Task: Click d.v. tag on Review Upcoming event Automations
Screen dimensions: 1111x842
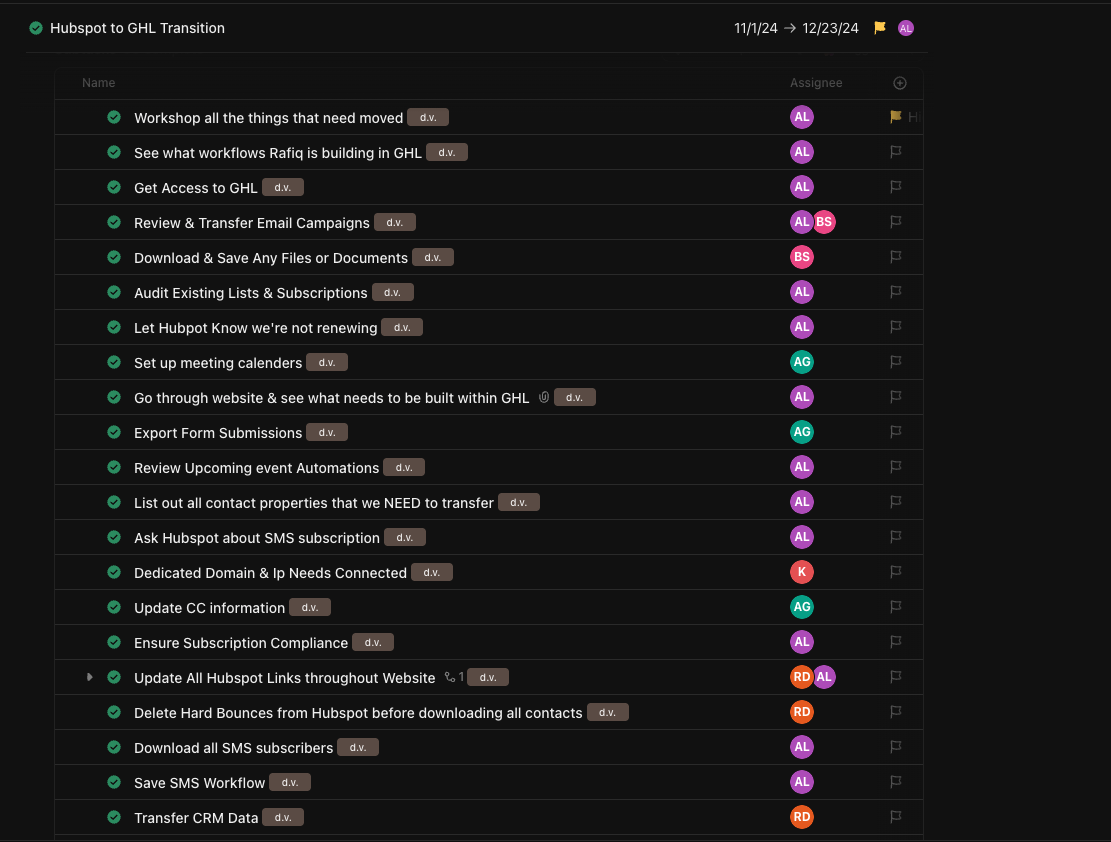Action: (x=404, y=467)
